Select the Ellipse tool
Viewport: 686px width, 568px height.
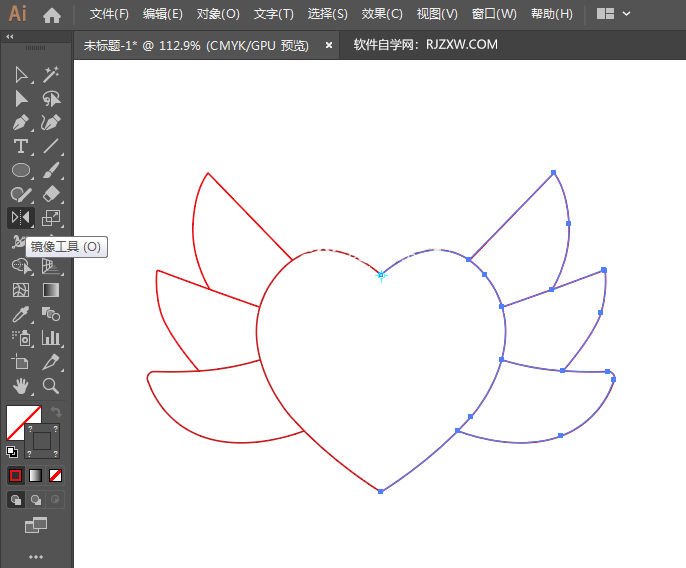click(21, 170)
